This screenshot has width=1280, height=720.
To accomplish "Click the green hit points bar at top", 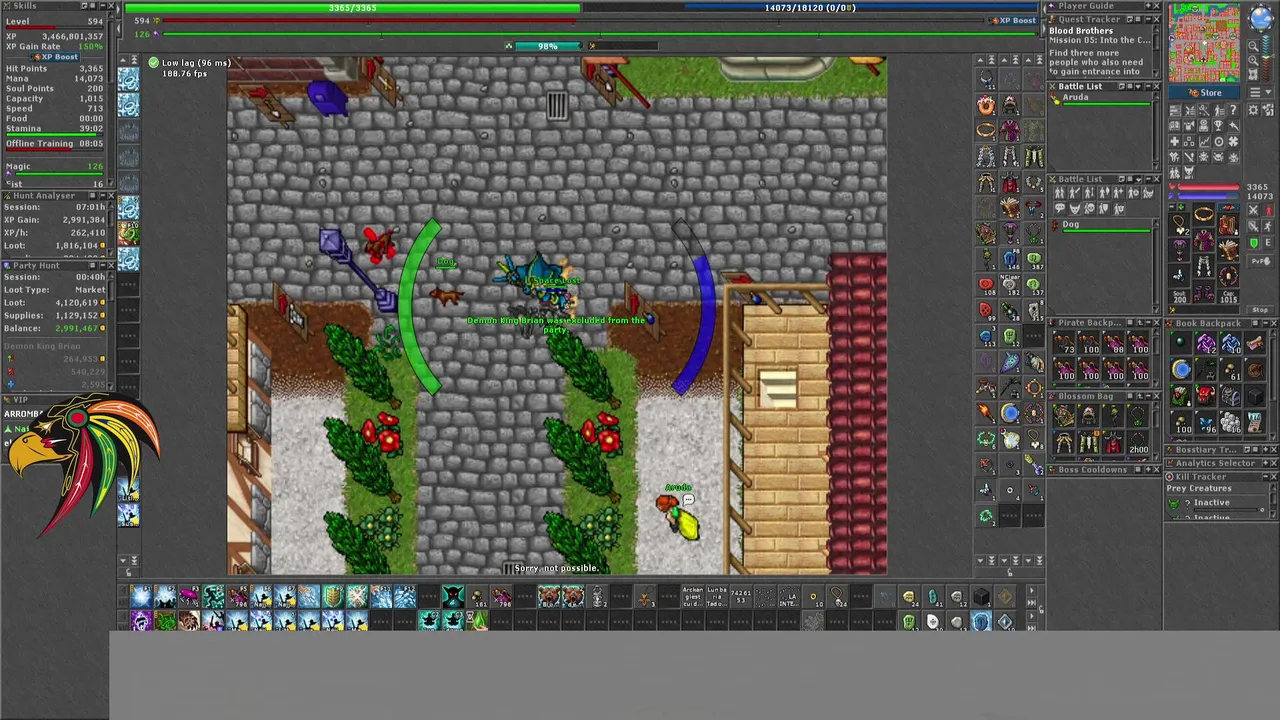I will [x=352, y=8].
